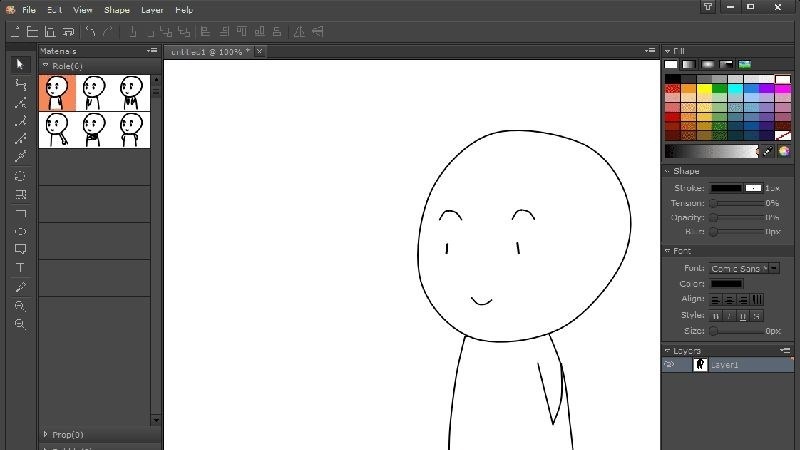Pick the eyedropper tool in left toolbar
800x450 pixels.
[20, 287]
